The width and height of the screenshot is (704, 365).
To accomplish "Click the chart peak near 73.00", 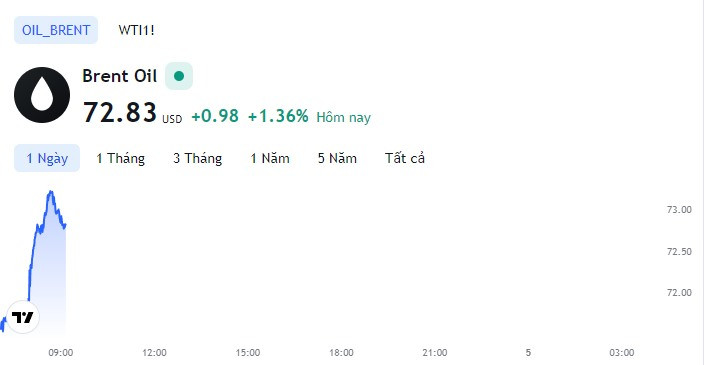I will click(x=51, y=192).
